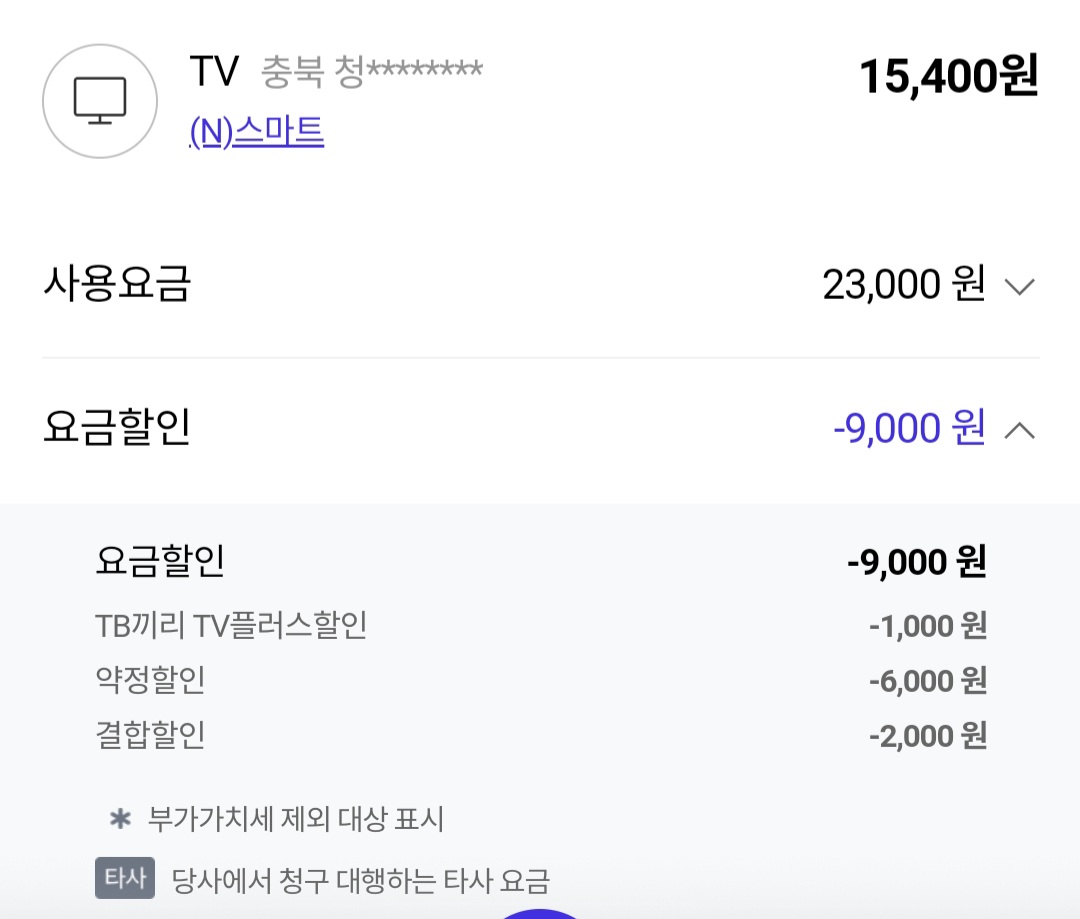Collapse the 요금할인 chevron arrow

pyautogui.click(x=1019, y=430)
